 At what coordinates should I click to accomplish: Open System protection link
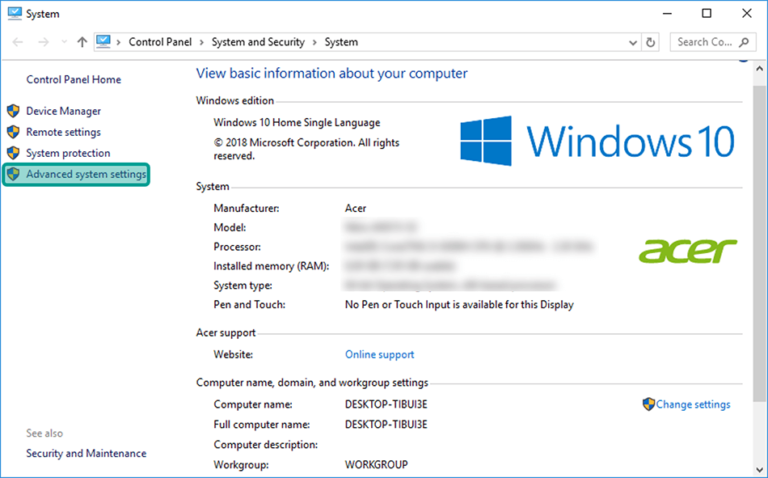(68, 153)
